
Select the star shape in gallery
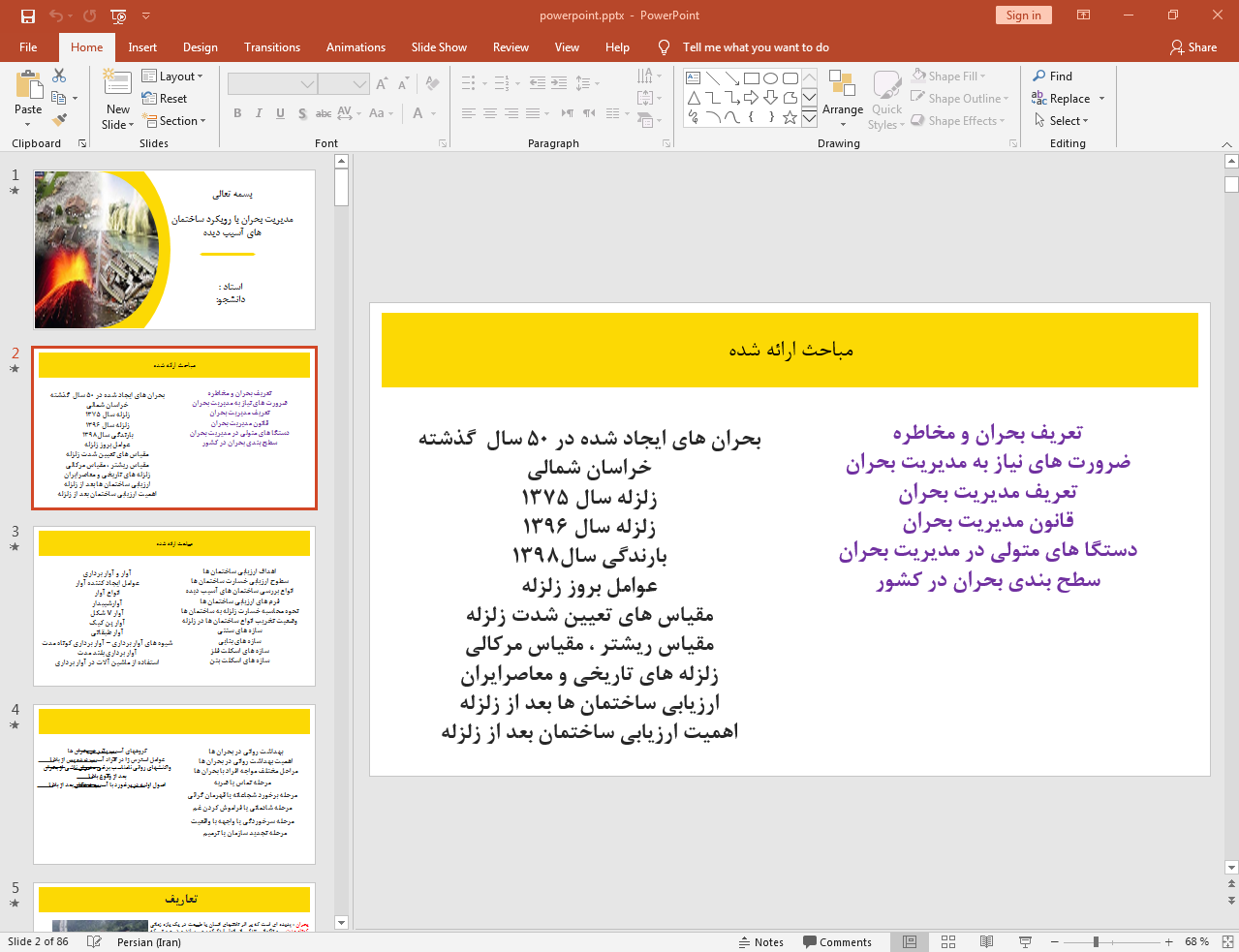(x=790, y=117)
